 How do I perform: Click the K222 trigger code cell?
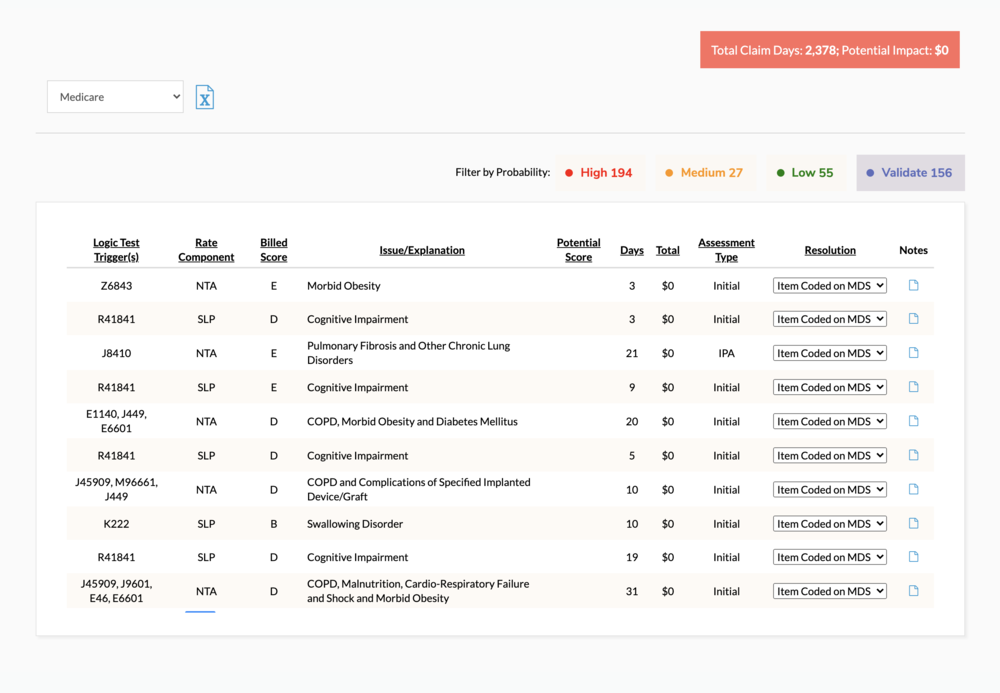point(116,523)
